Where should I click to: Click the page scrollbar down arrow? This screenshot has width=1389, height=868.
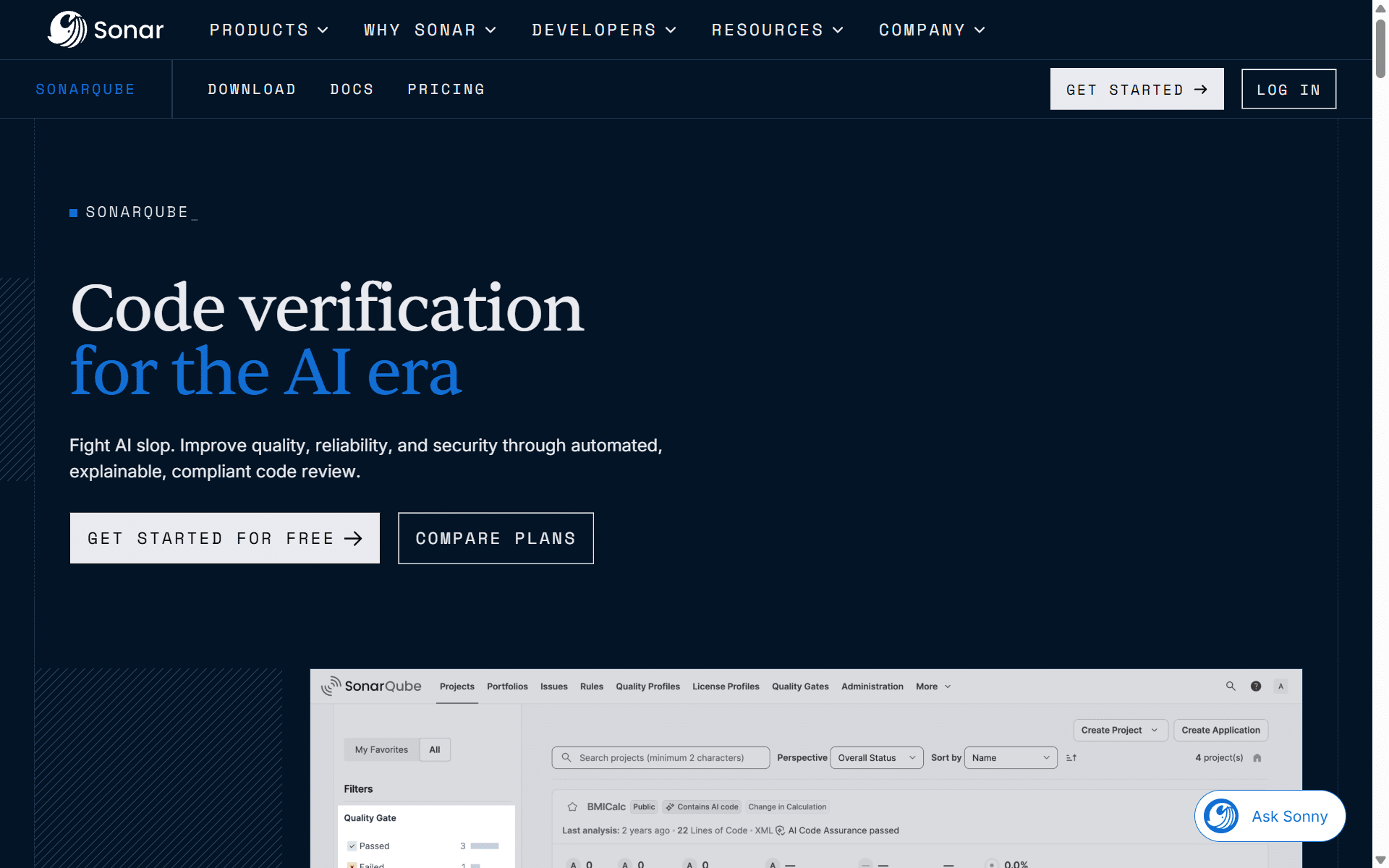[1380, 860]
